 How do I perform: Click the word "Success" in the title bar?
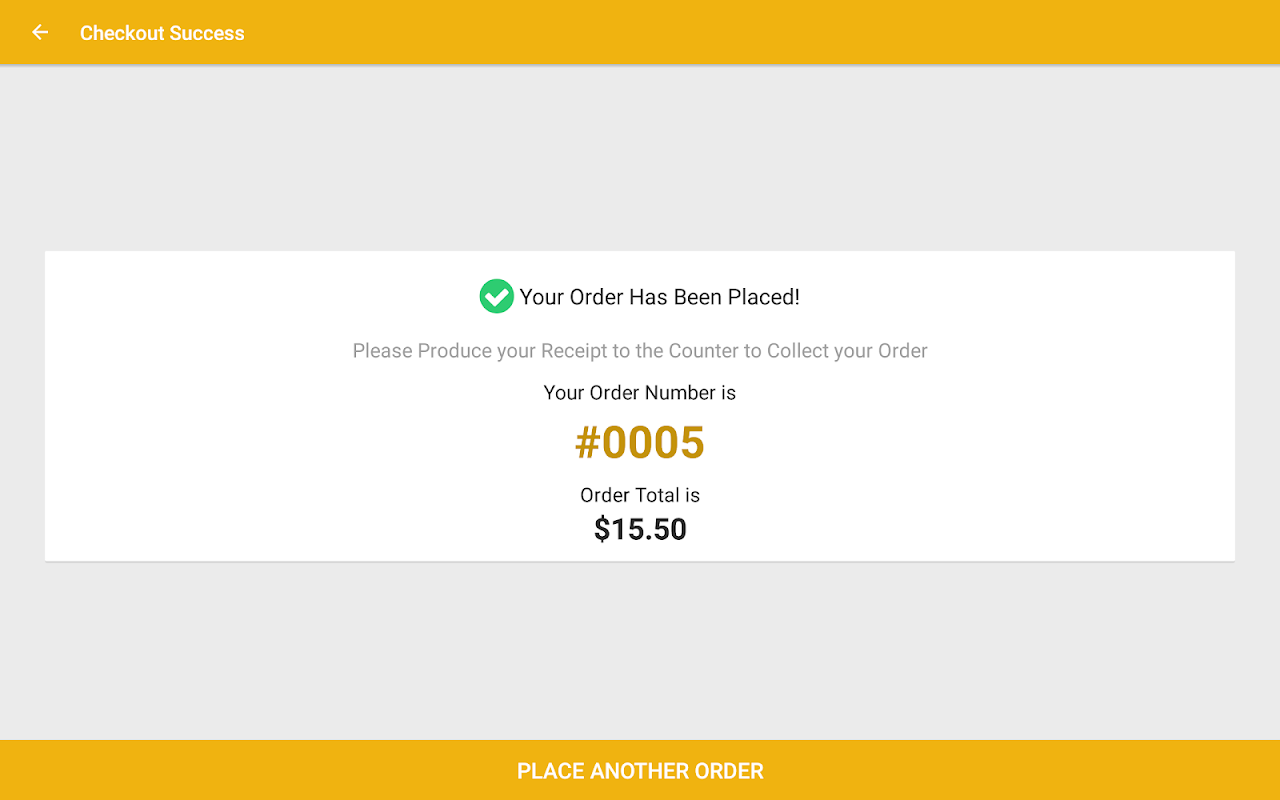[206, 33]
